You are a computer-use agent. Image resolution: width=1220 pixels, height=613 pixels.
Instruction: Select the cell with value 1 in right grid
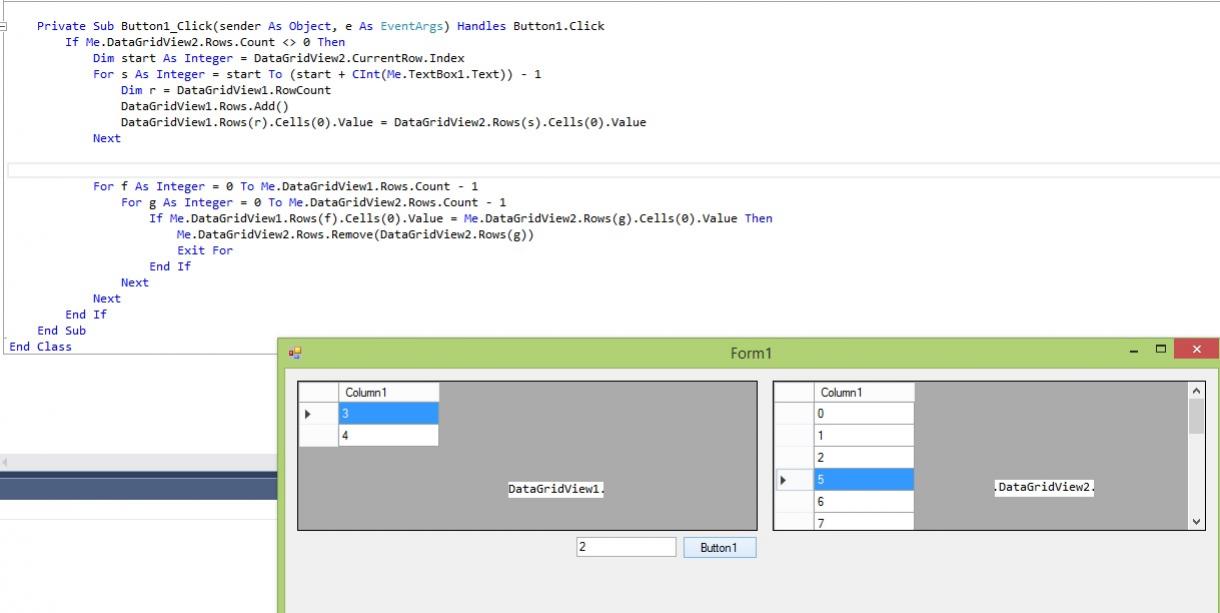click(x=864, y=436)
